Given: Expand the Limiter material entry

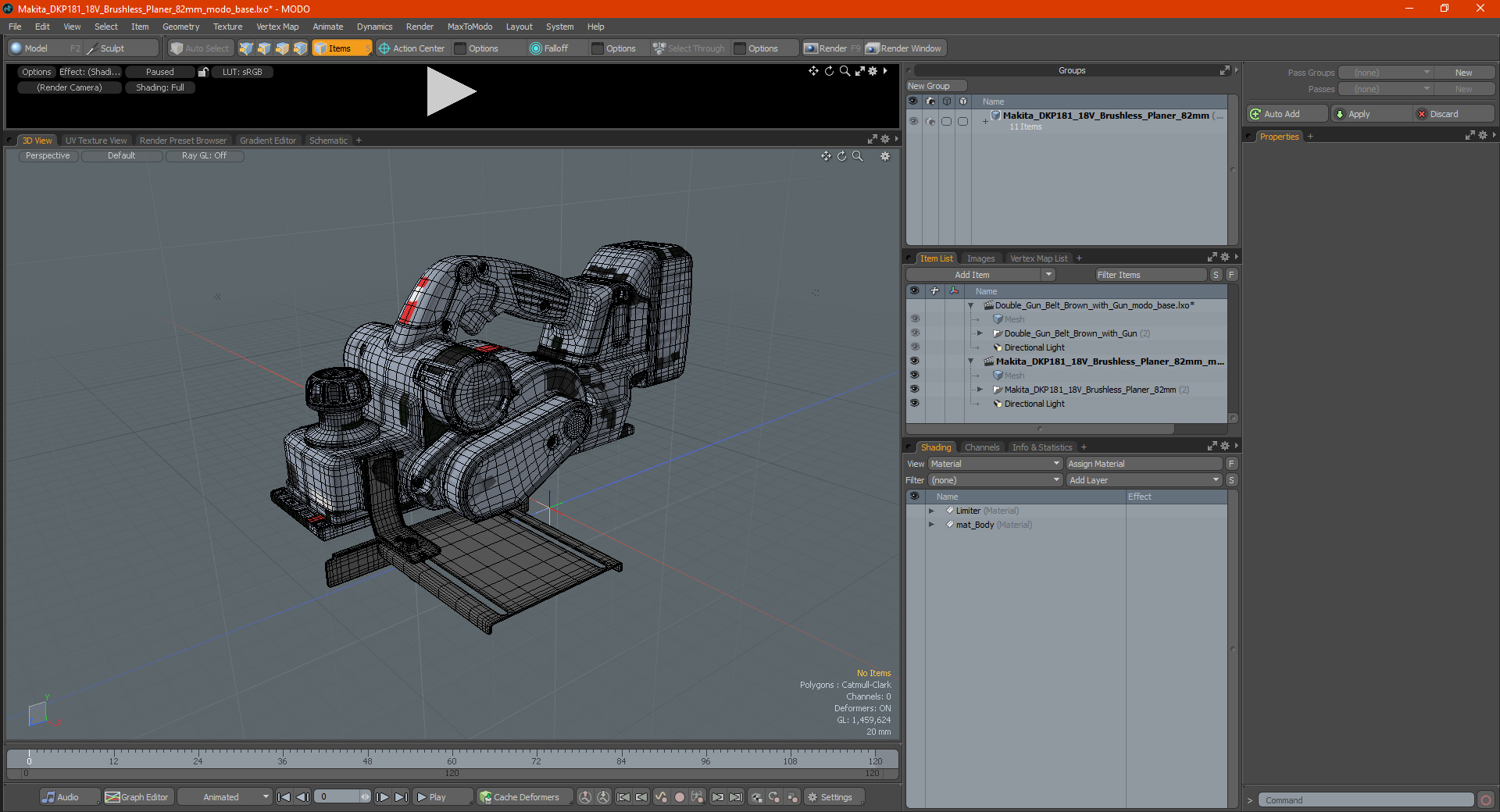Looking at the screenshot, I should coord(931,511).
